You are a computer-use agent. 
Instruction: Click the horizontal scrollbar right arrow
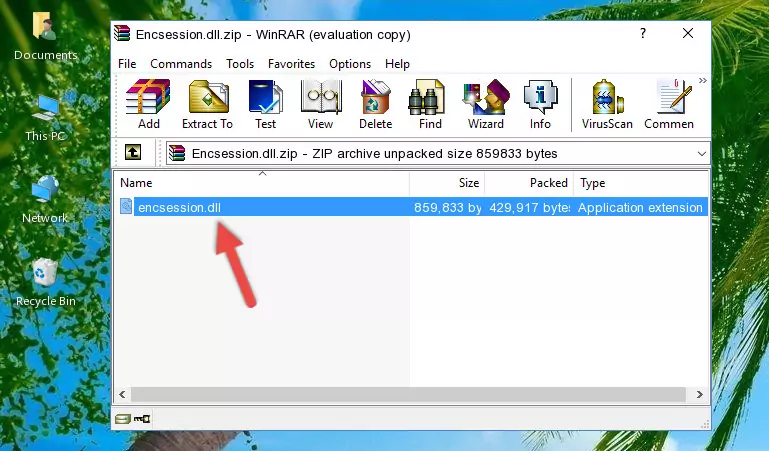tap(700, 394)
